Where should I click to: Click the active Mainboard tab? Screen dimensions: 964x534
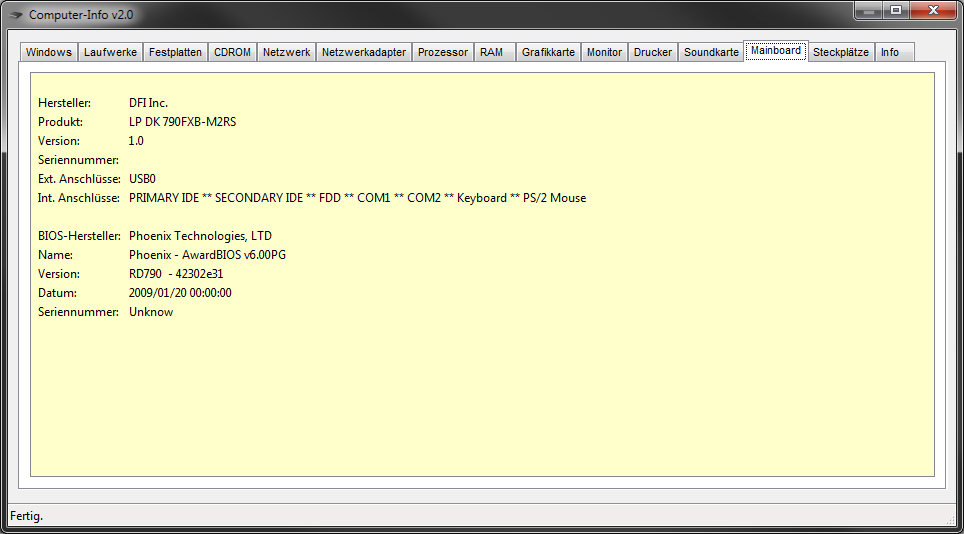[x=776, y=51]
